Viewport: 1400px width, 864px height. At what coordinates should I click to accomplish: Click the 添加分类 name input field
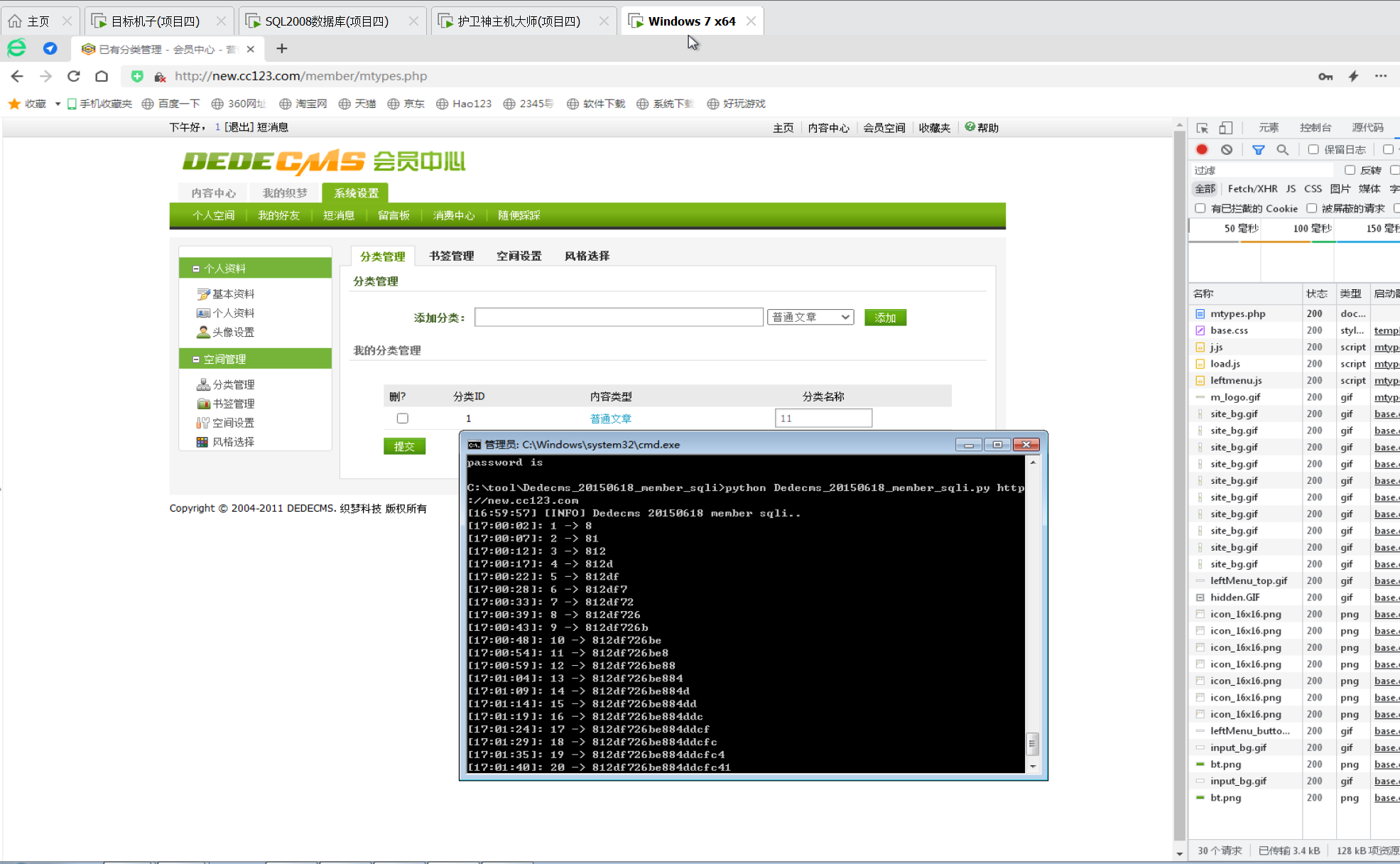[619, 317]
